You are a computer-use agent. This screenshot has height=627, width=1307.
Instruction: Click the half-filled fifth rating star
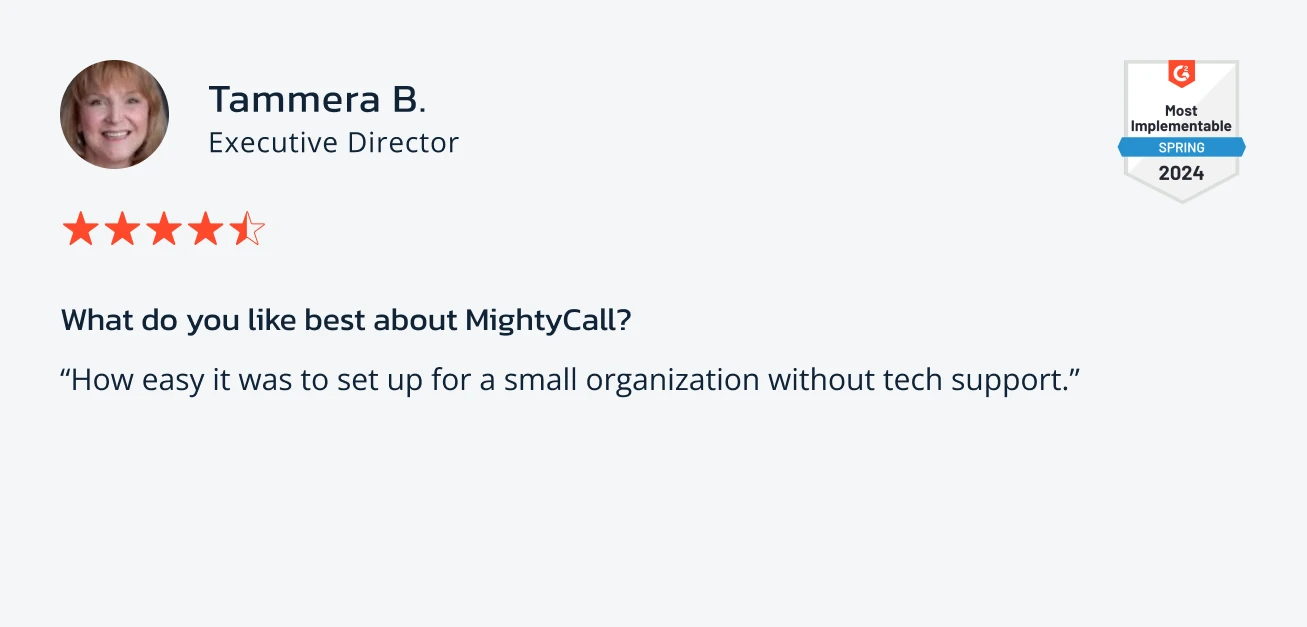pos(247,229)
